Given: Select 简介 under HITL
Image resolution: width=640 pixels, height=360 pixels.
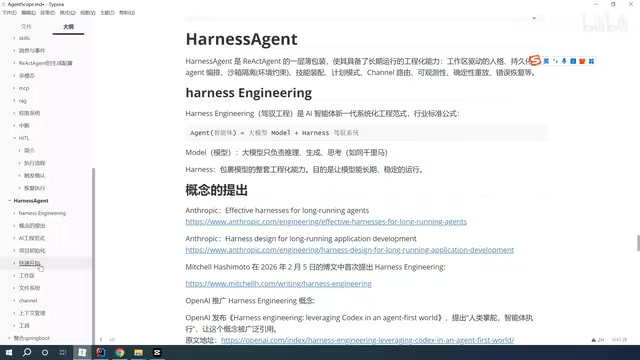Looking at the screenshot, I should 29,151.
